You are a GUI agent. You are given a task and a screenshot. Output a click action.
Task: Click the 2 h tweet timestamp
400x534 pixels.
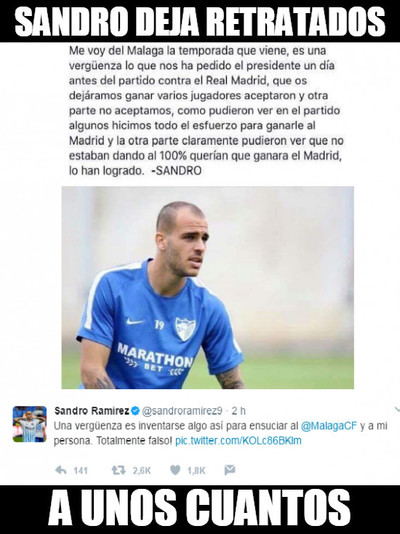pos(239,411)
